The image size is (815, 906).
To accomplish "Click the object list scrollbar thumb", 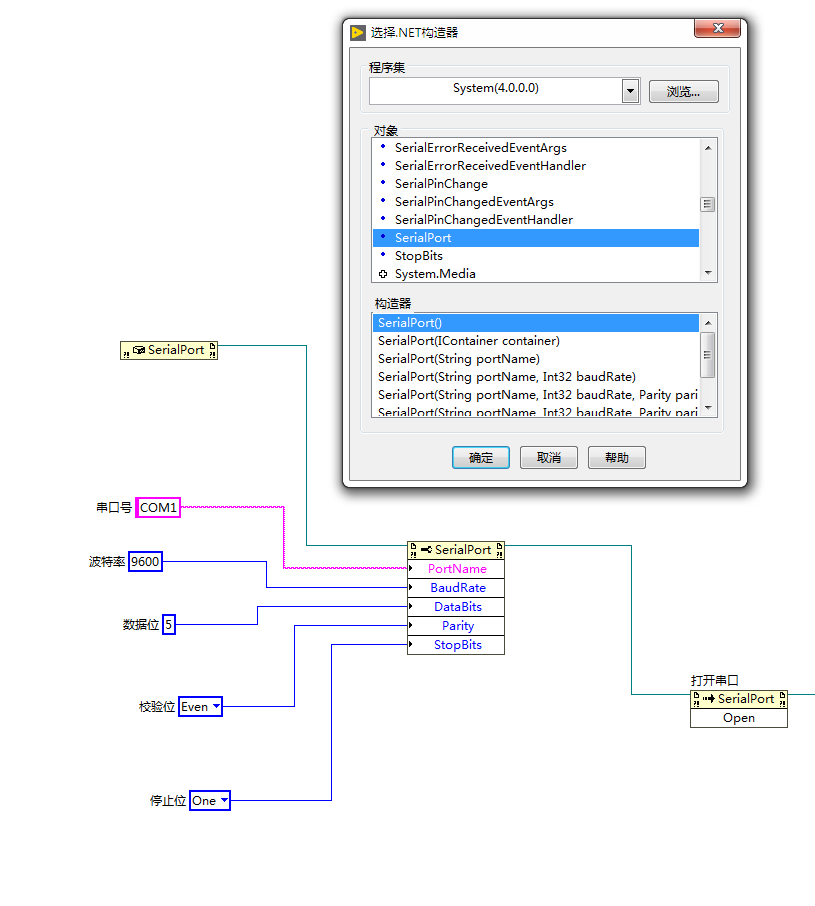I will click(x=708, y=205).
